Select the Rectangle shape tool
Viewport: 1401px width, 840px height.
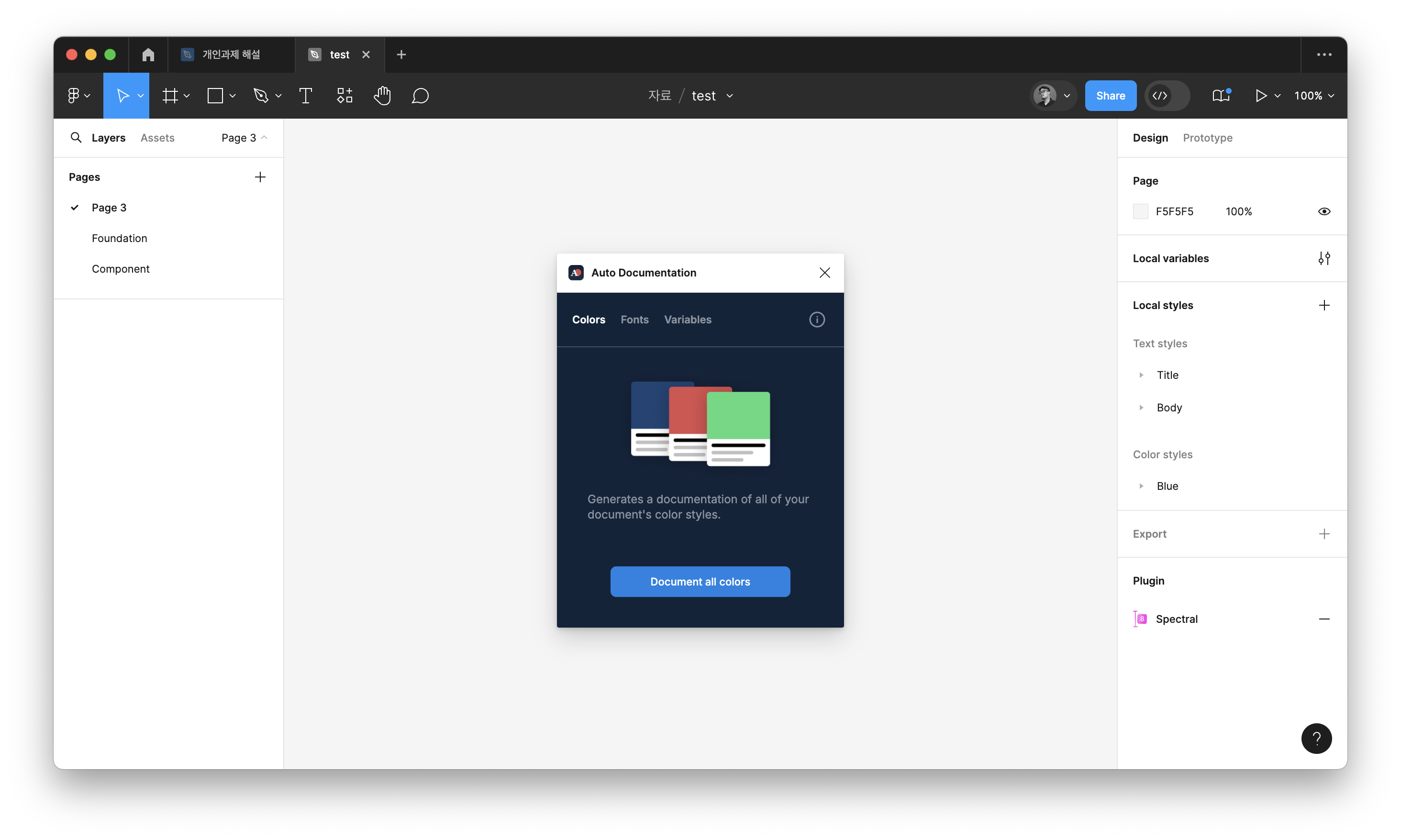pyautogui.click(x=215, y=96)
